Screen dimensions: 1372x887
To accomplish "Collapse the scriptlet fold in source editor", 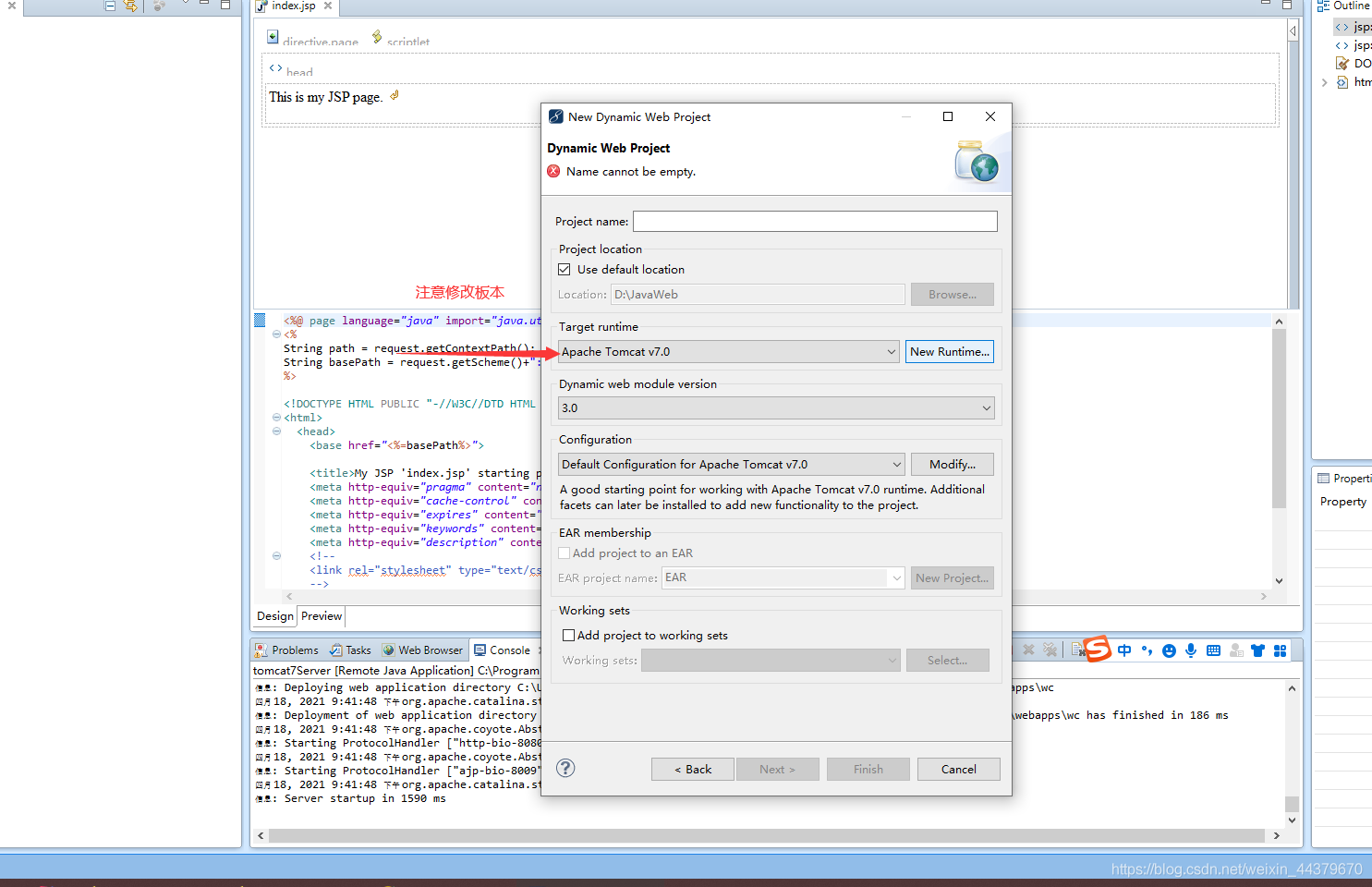I will (276, 334).
